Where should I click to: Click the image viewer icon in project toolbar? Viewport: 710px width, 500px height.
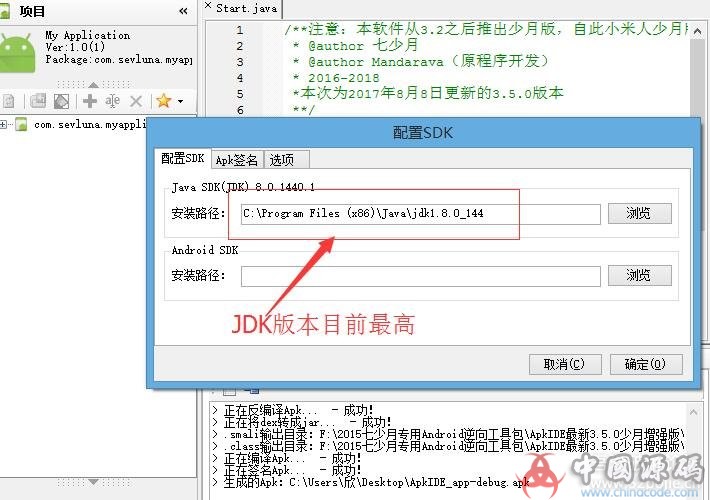tap(61, 101)
